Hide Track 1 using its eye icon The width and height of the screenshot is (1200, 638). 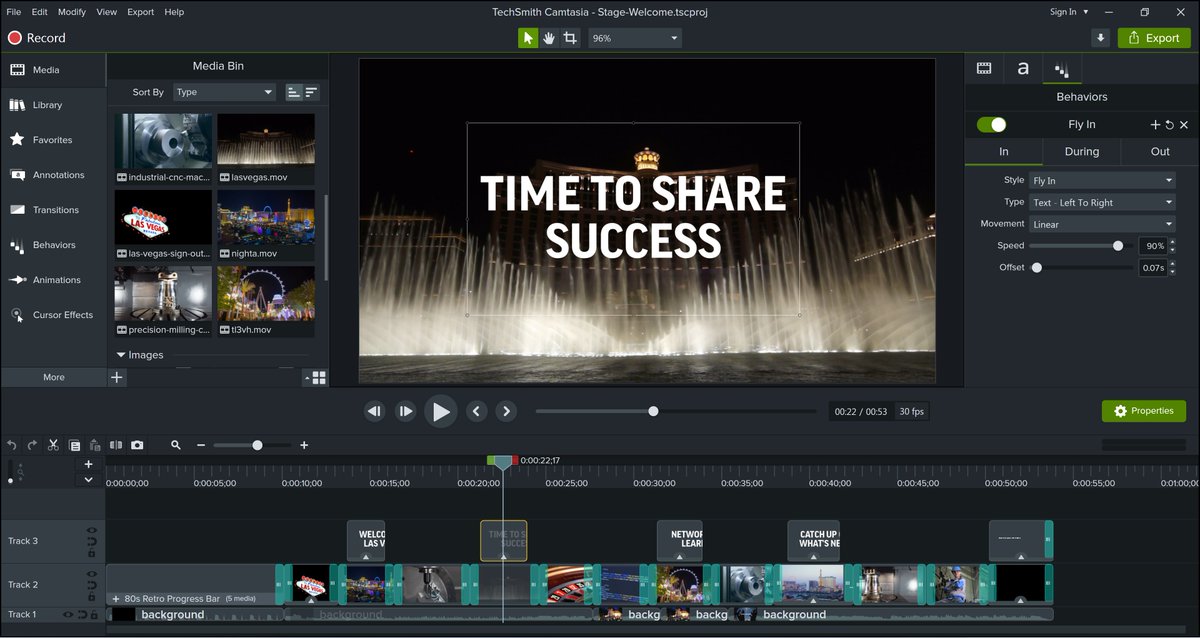coord(69,615)
